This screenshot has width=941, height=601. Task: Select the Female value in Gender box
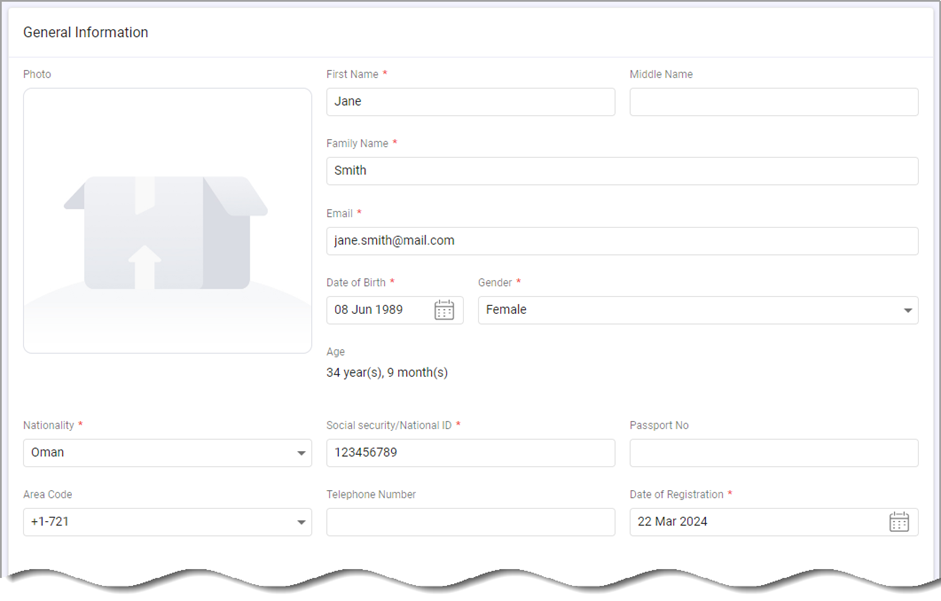point(506,310)
